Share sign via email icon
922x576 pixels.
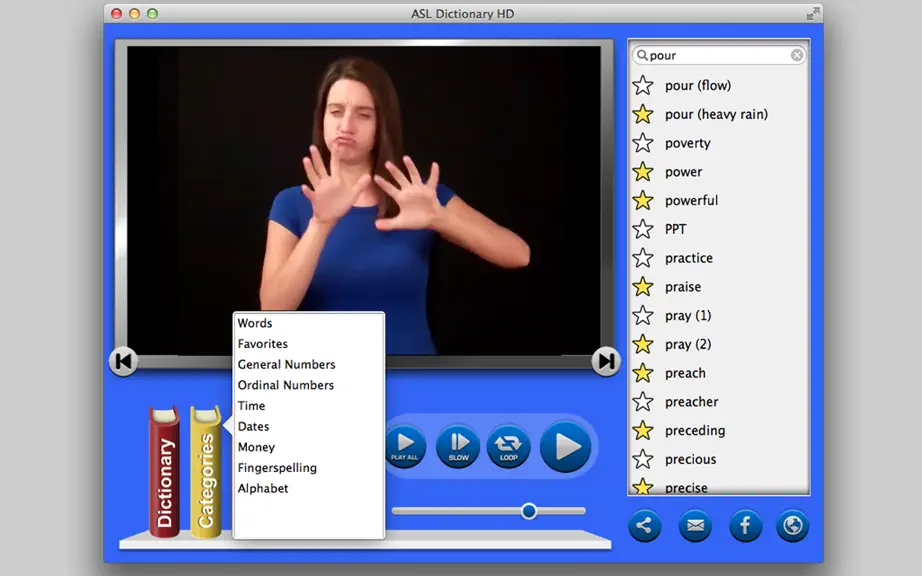tap(695, 525)
